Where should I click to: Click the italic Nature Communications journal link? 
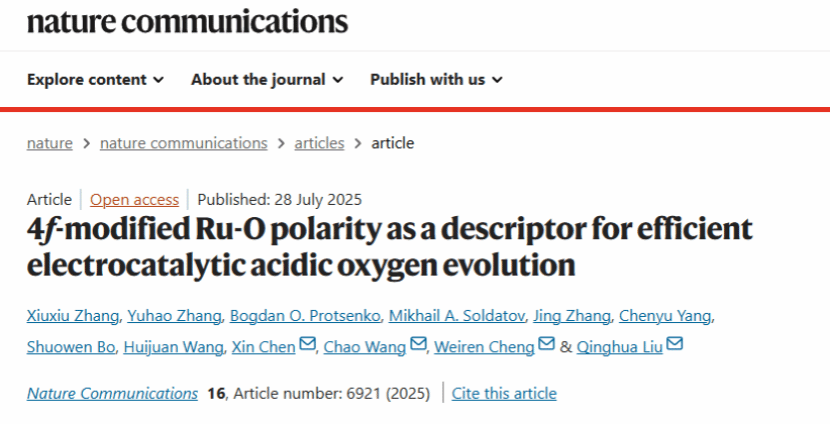(112, 393)
